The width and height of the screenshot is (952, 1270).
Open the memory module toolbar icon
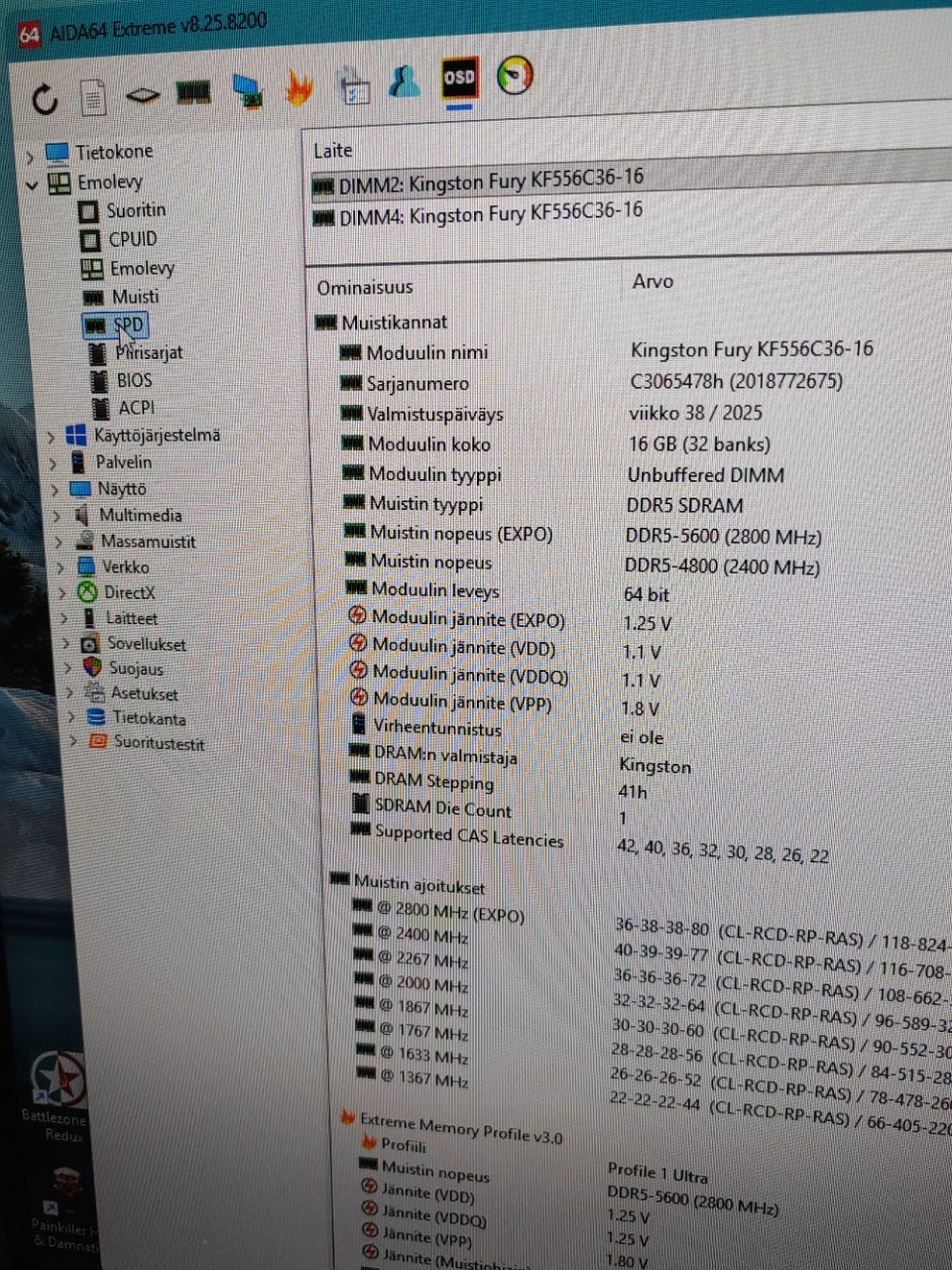[193, 92]
